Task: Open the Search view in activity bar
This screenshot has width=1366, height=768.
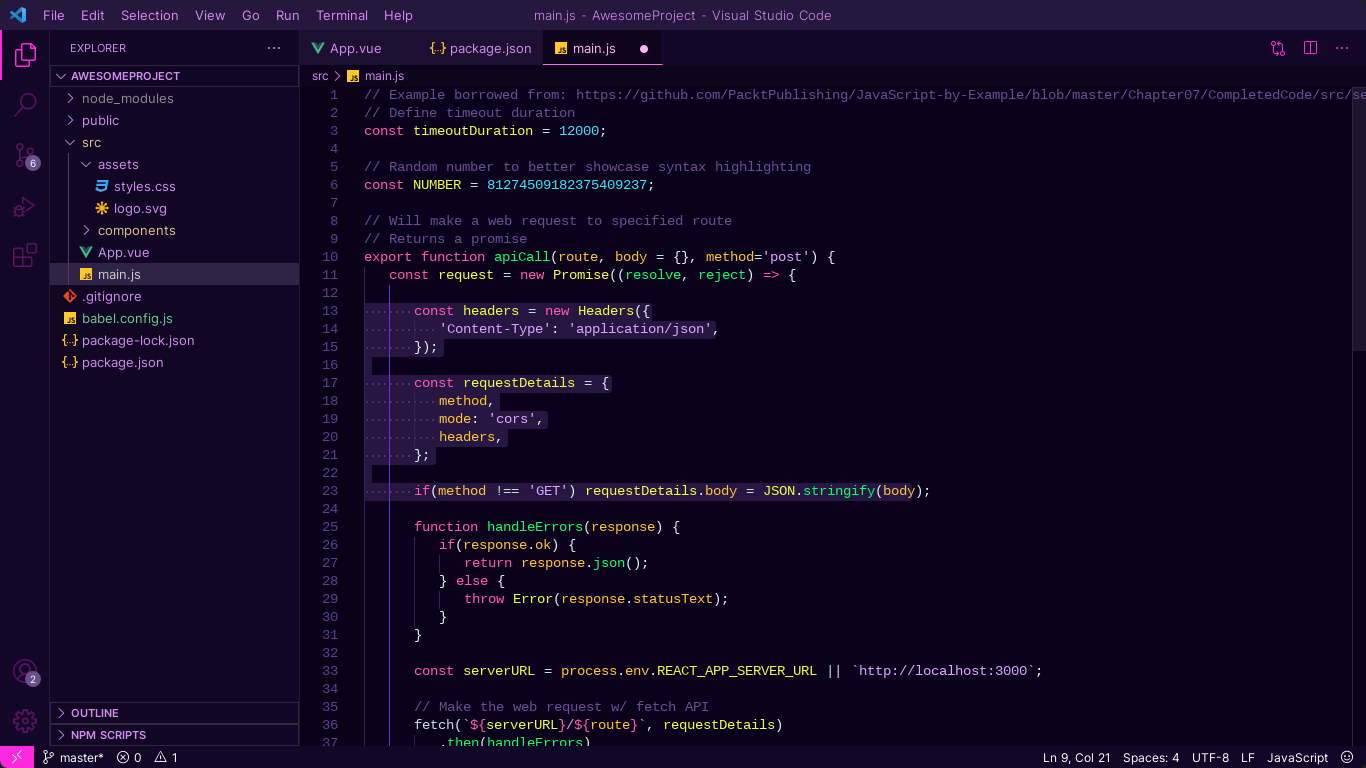Action: pos(25,104)
